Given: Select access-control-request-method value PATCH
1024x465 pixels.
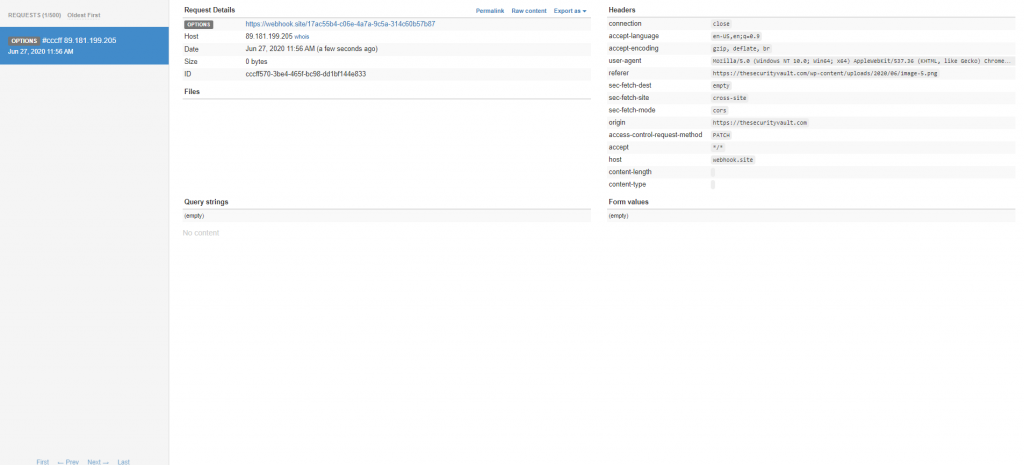Looking at the screenshot, I should 721,135.
